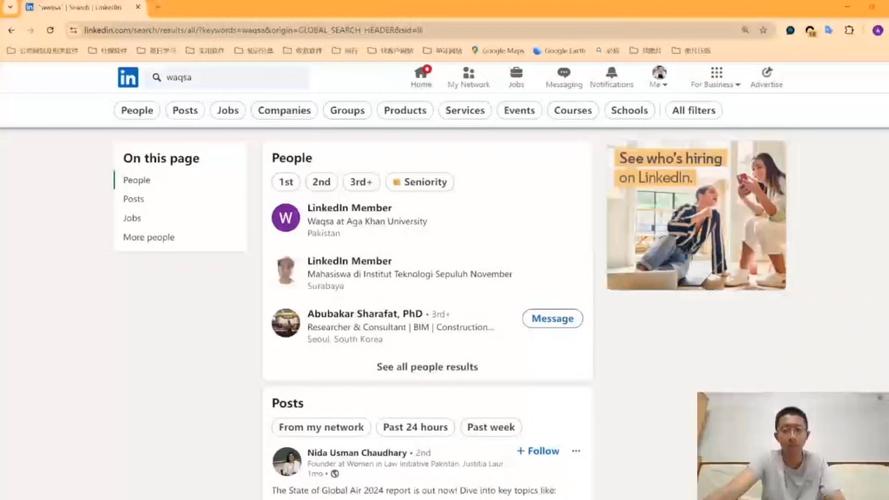Image resolution: width=889 pixels, height=500 pixels.
Task: Go to Home in the LinkedIn nav
Action: [x=421, y=77]
